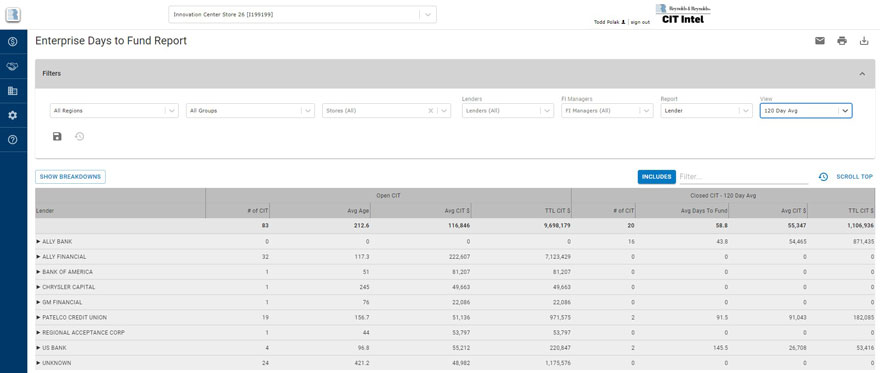Click the Open CIT group header
Viewport: 880px width, 373px height.
[x=388, y=196]
